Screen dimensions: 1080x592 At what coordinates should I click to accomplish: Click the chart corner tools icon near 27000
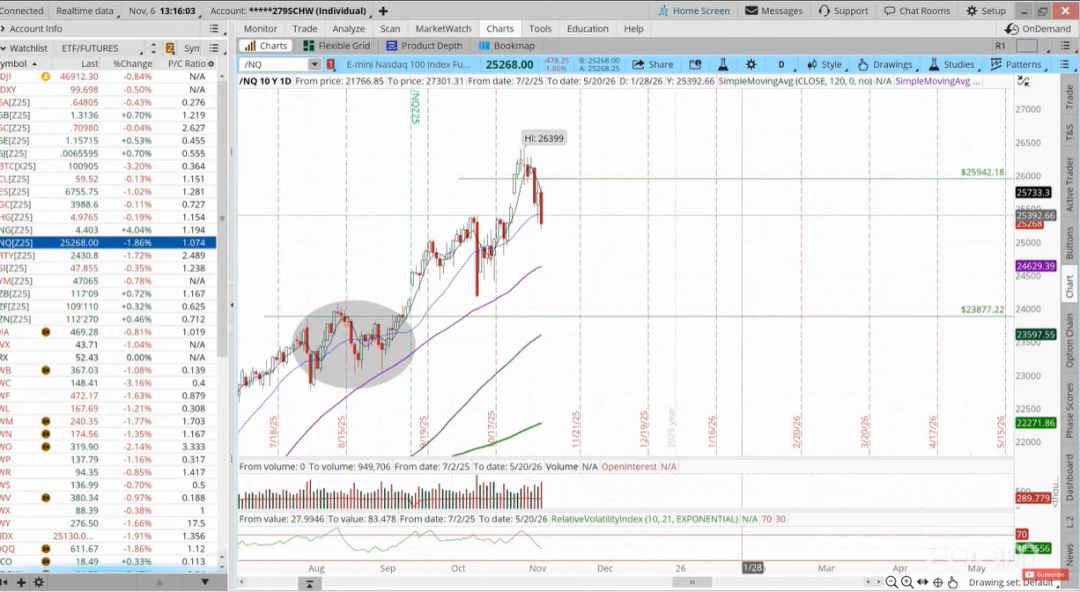[x=1024, y=81]
